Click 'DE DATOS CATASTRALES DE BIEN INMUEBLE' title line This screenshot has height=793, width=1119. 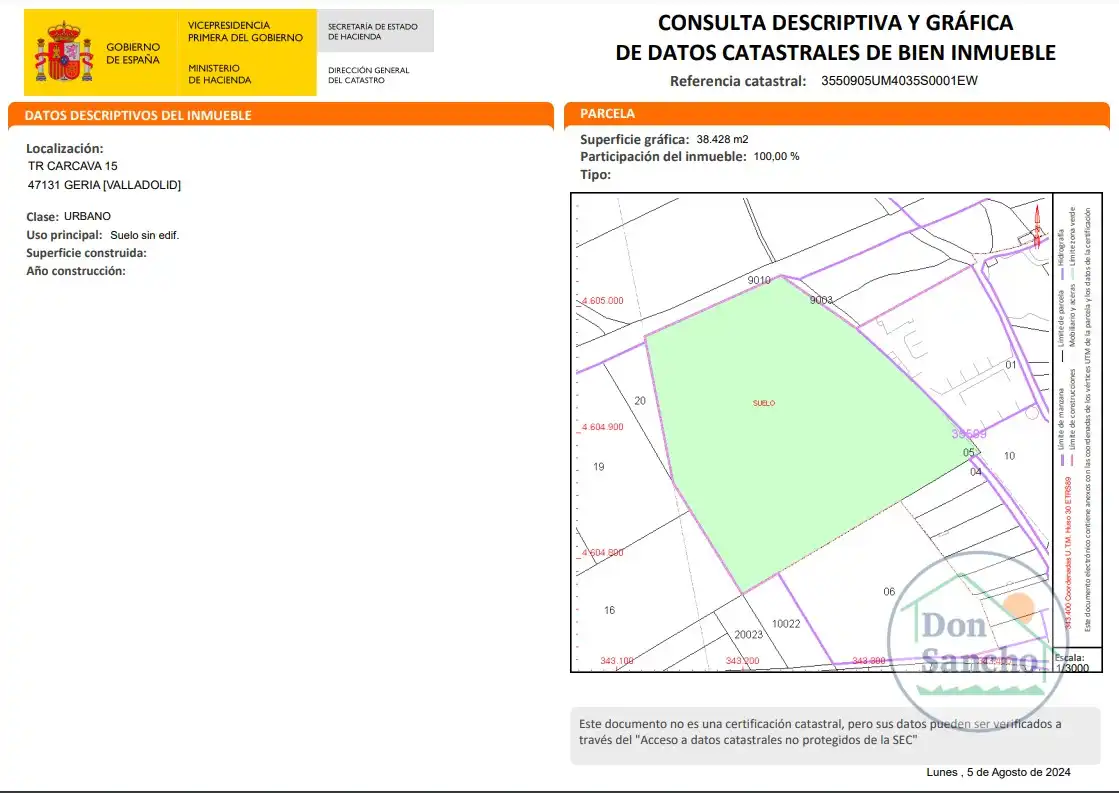pos(835,53)
